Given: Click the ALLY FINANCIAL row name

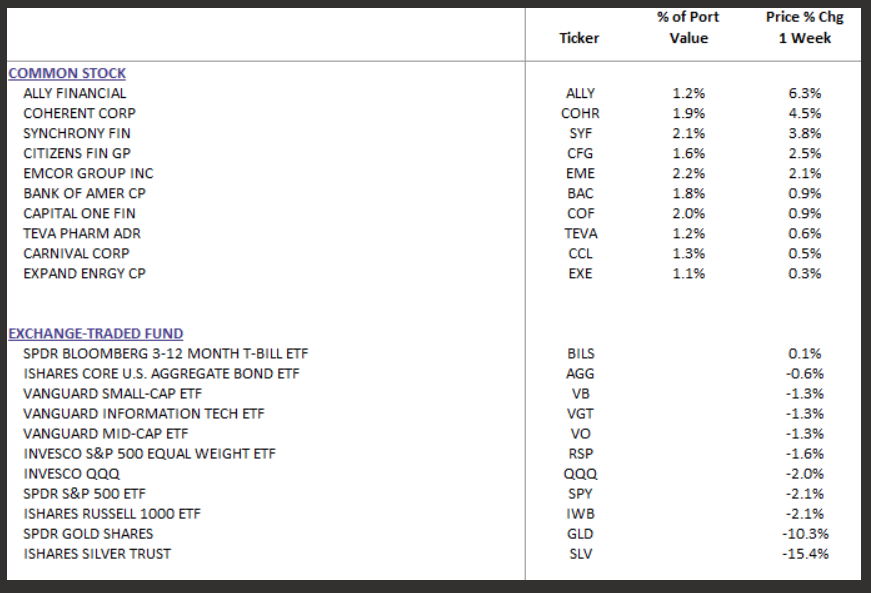Looking at the screenshot, I should click(75, 93).
